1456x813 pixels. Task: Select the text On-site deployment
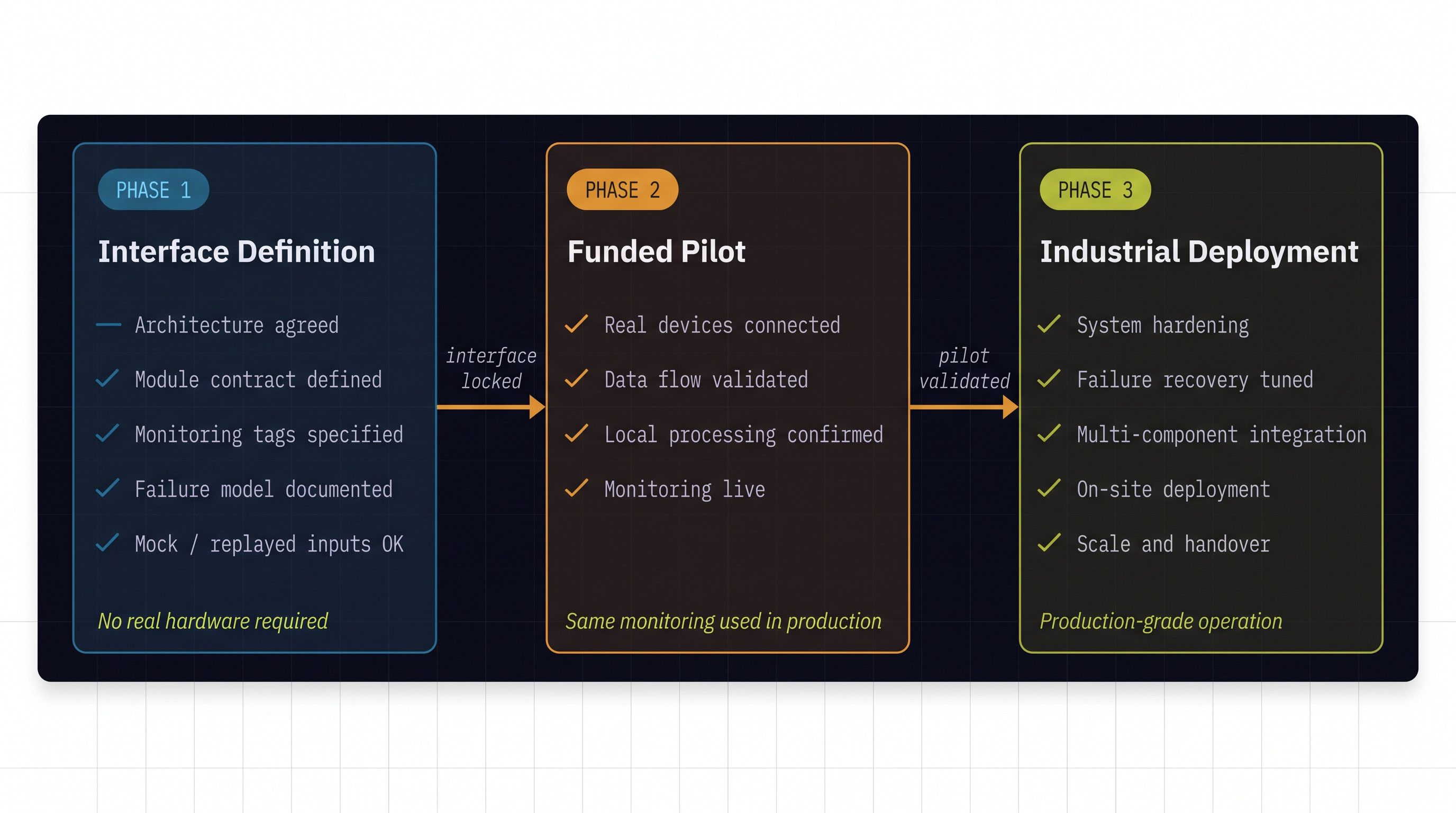coord(1173,490)
